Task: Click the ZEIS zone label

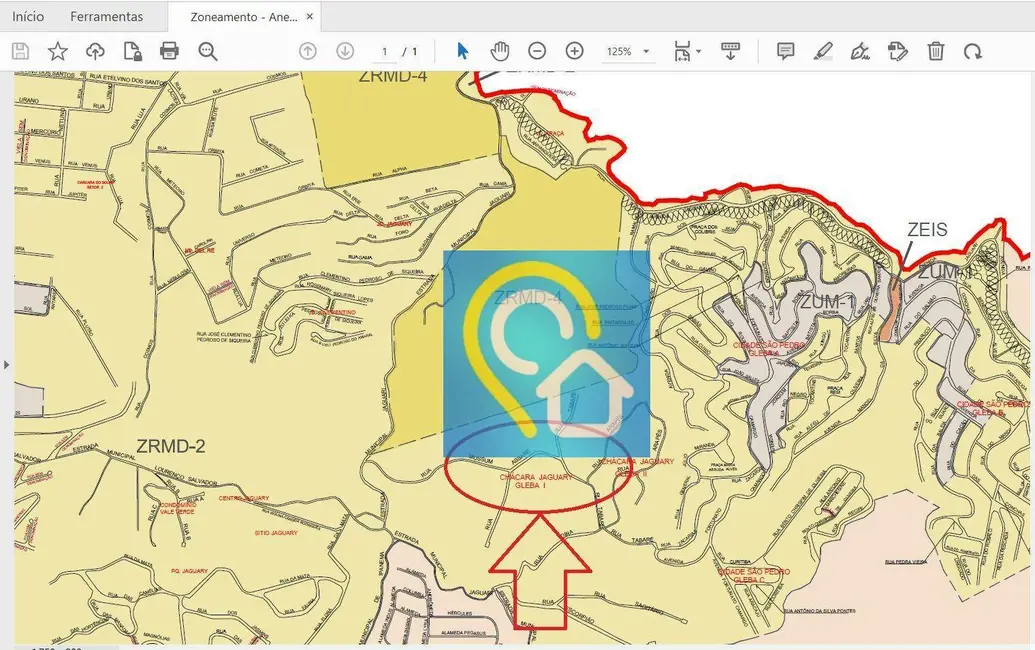Action: tap(927, 230)
